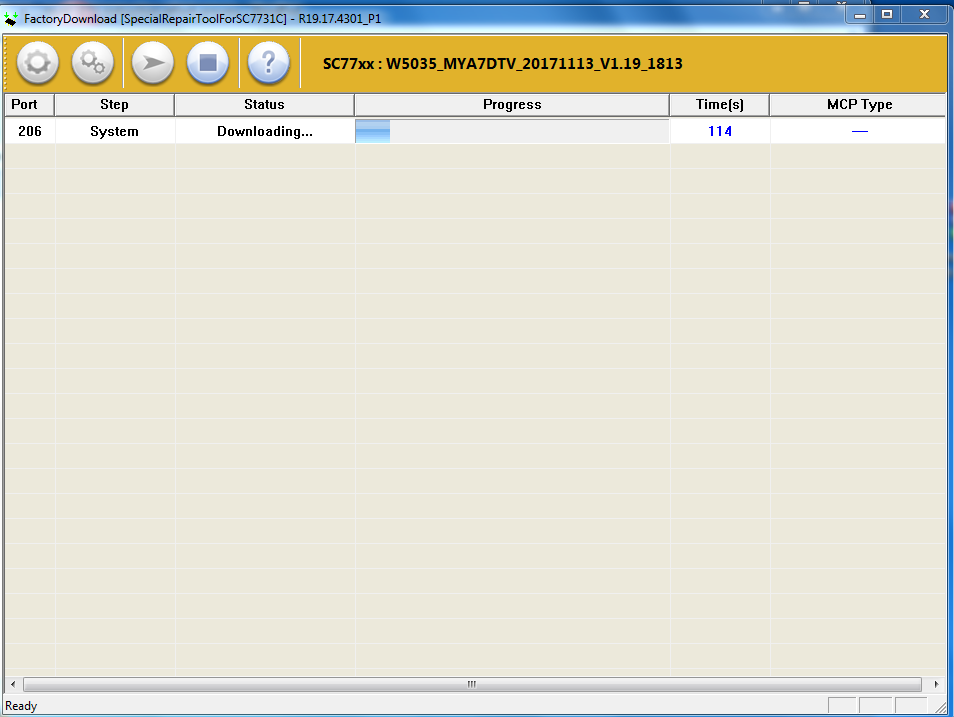Stop the download with the square button
This screenshot has height=717, width=954.
[207, 63]
